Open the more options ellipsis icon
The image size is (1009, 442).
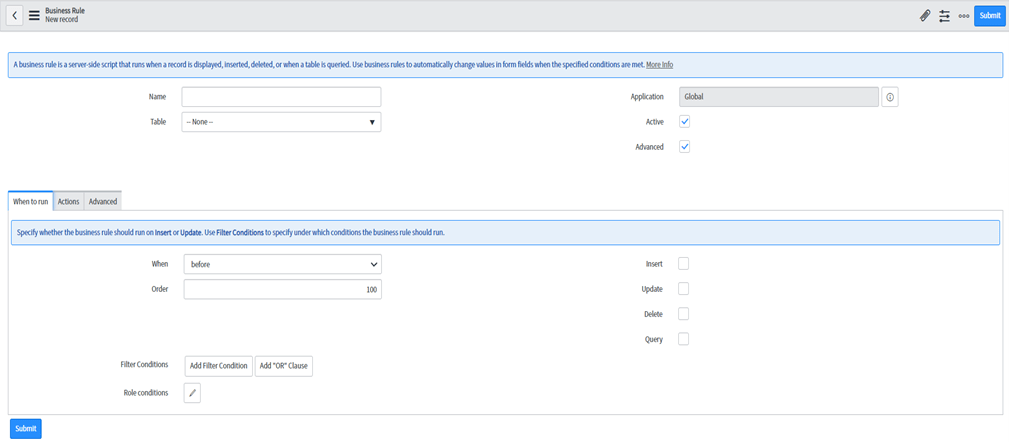coord(963,16)
